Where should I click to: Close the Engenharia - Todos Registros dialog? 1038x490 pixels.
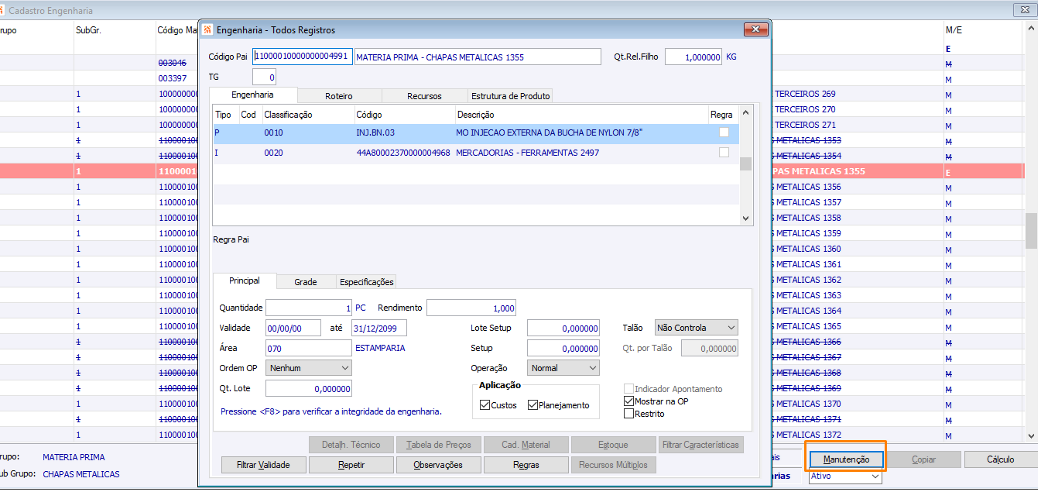(755, 29)
